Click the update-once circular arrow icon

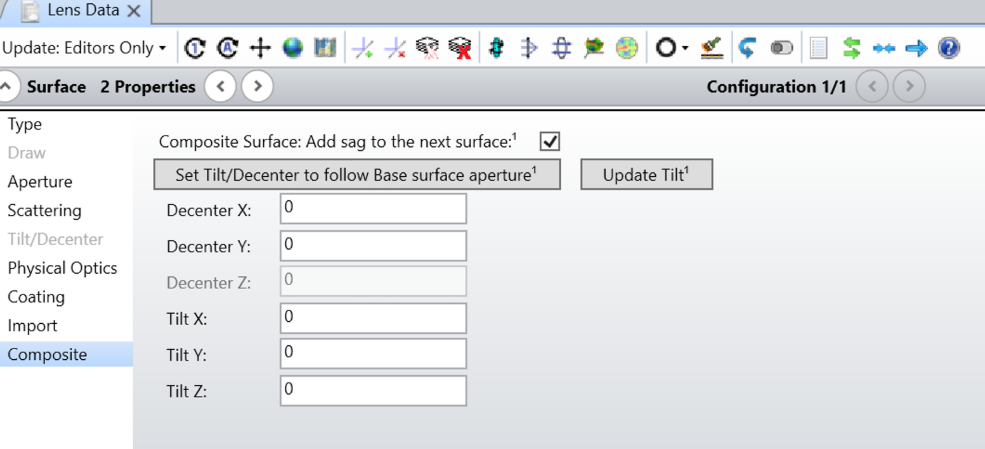pyautogui.click(x=195, y=48)
